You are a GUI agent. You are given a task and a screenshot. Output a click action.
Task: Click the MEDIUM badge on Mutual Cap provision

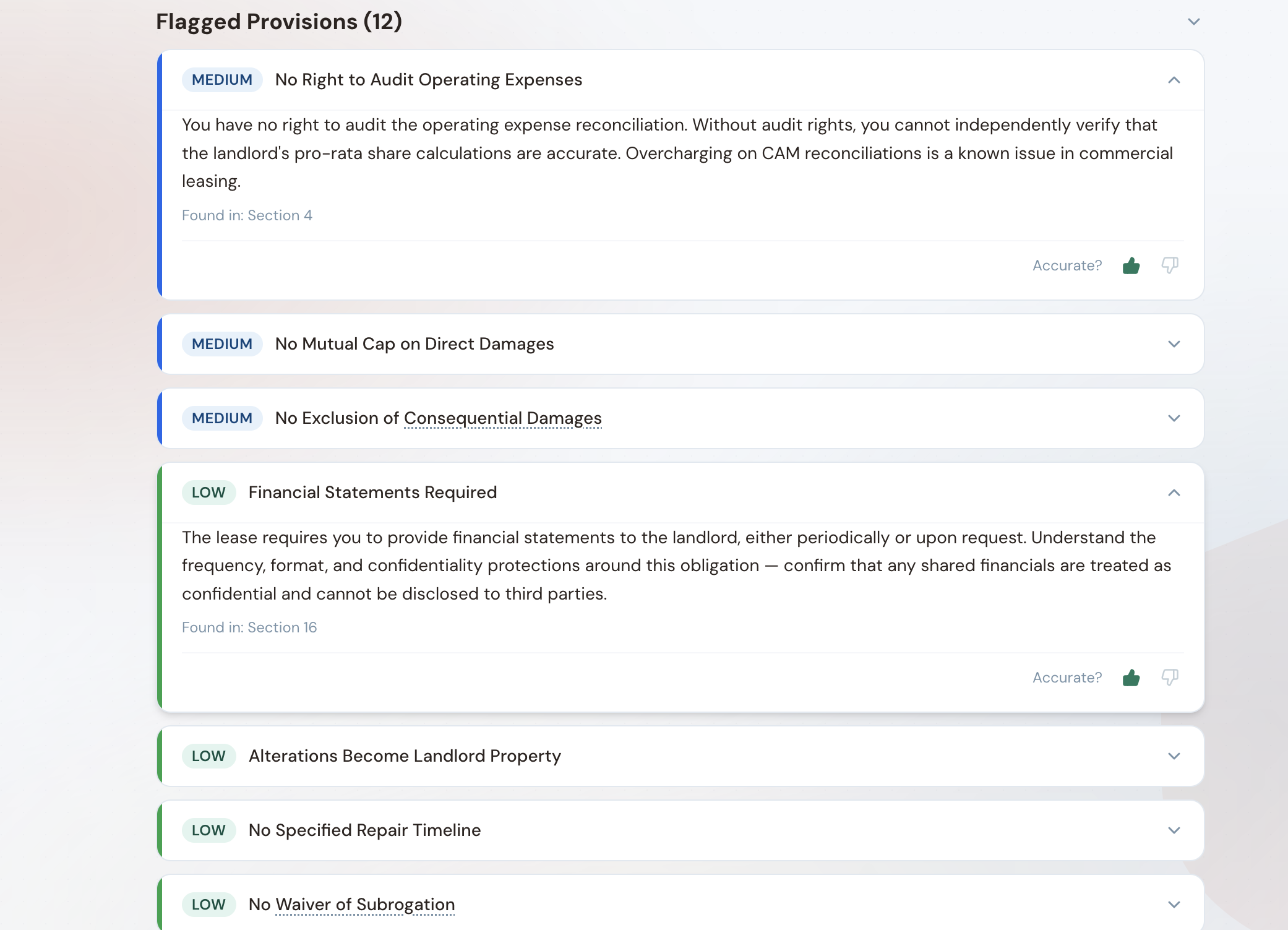[x=222, y=344]
